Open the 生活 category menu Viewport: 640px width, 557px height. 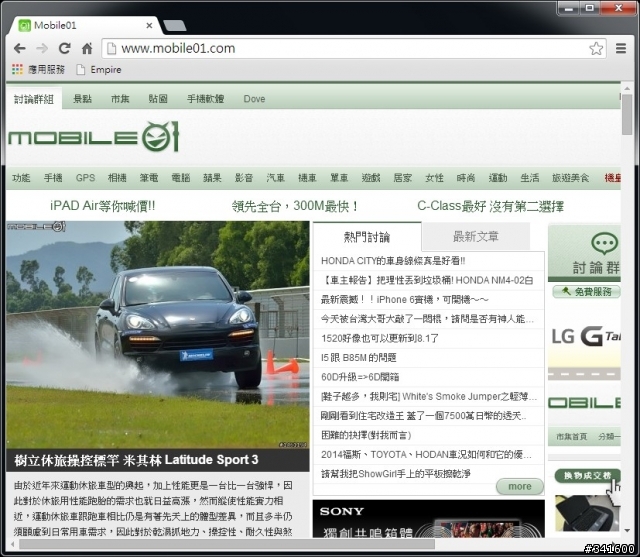coord(530,178)
